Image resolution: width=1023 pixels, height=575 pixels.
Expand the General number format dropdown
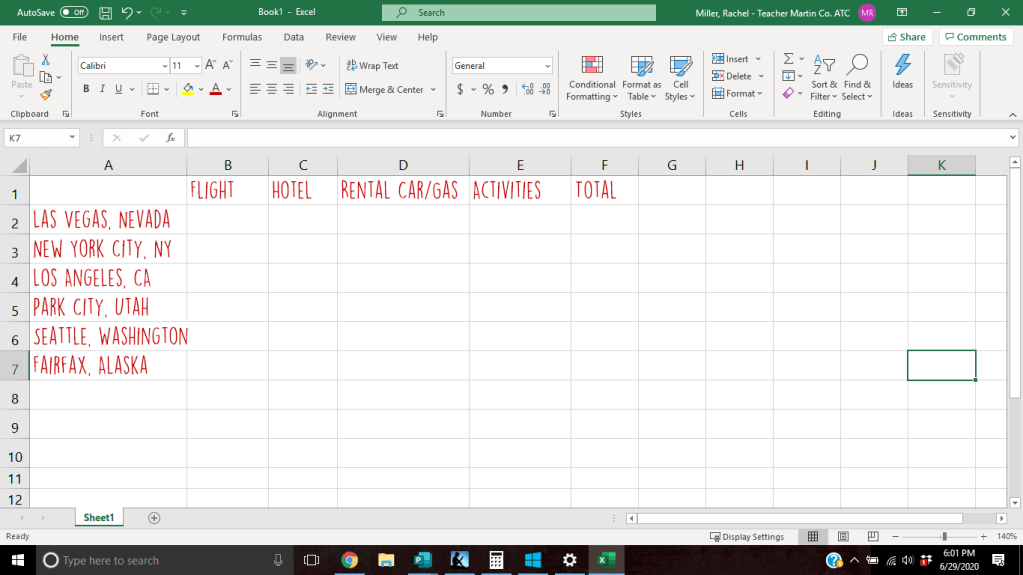pyautogui.click(x=547, y=66)
